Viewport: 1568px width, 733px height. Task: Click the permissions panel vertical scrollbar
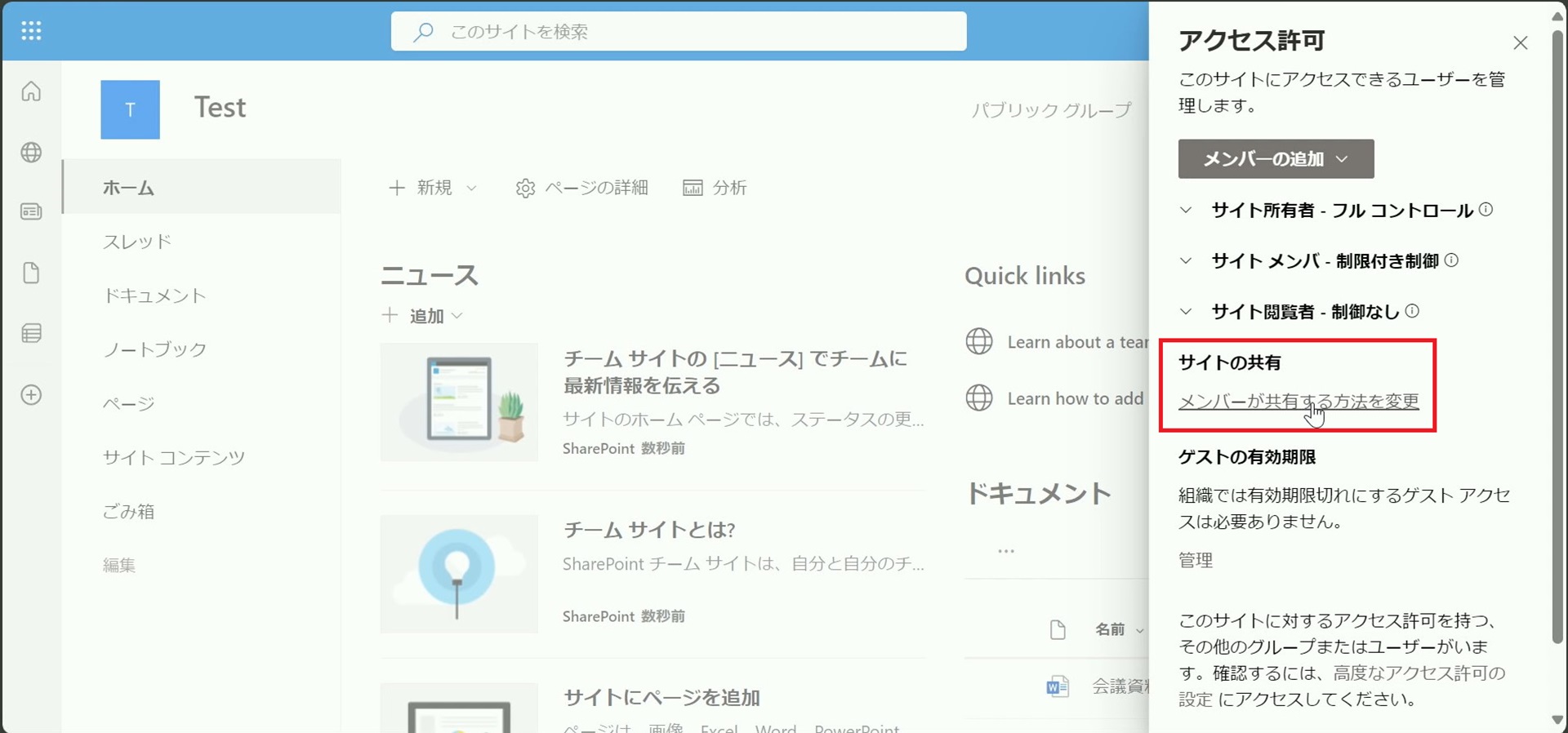pos(1557,327)
